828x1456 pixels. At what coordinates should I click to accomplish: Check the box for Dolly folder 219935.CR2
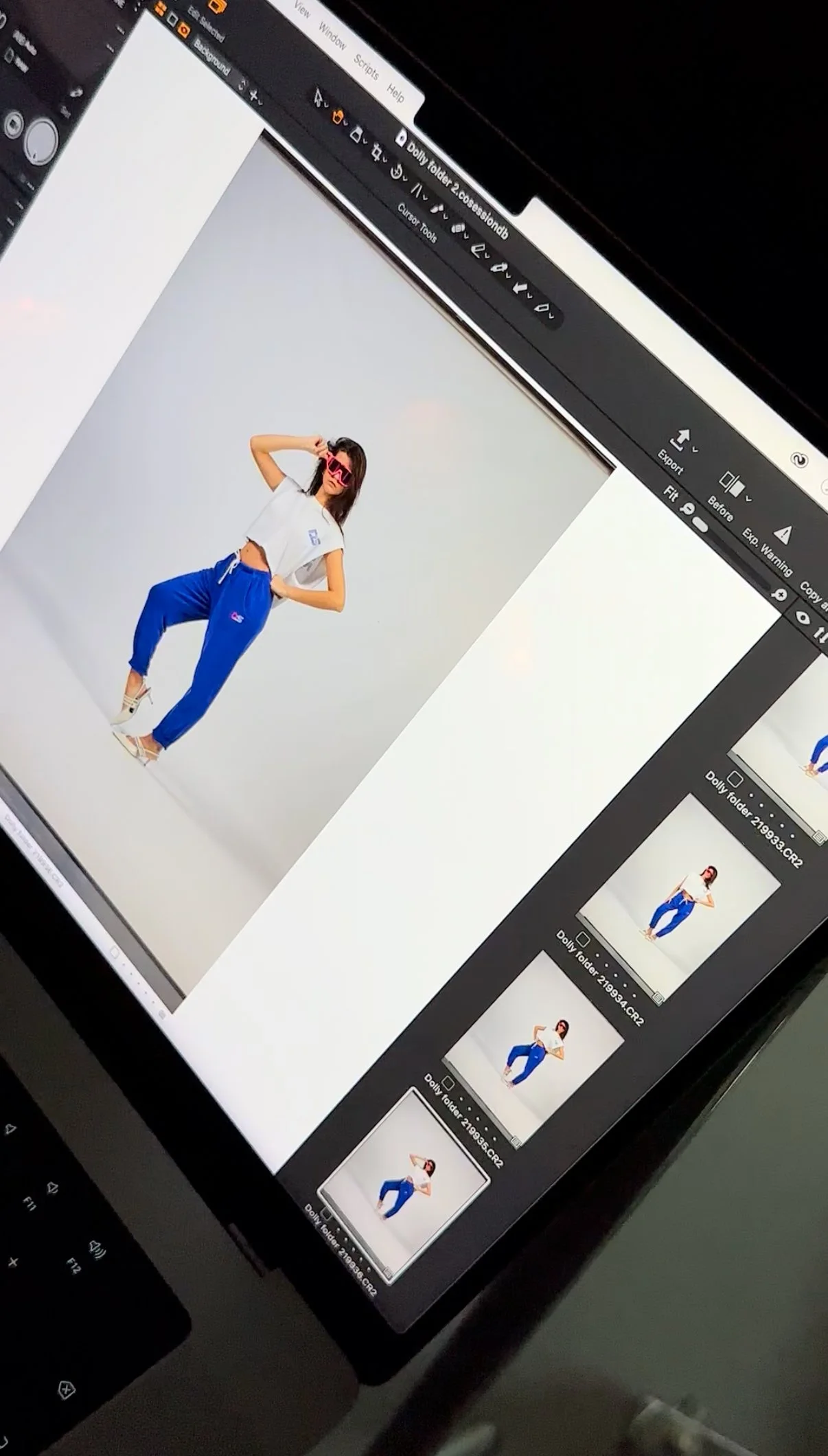448,1084
